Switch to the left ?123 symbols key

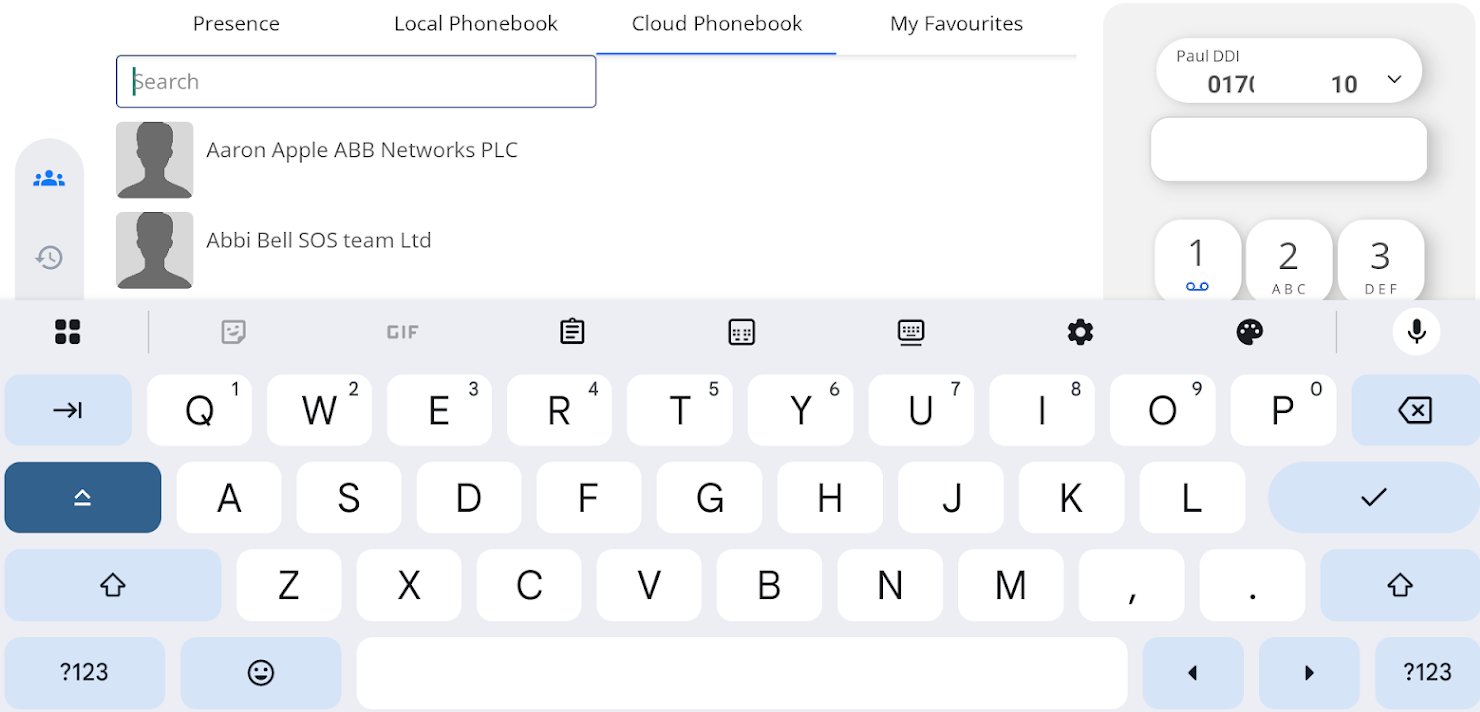tap(84, 672)
